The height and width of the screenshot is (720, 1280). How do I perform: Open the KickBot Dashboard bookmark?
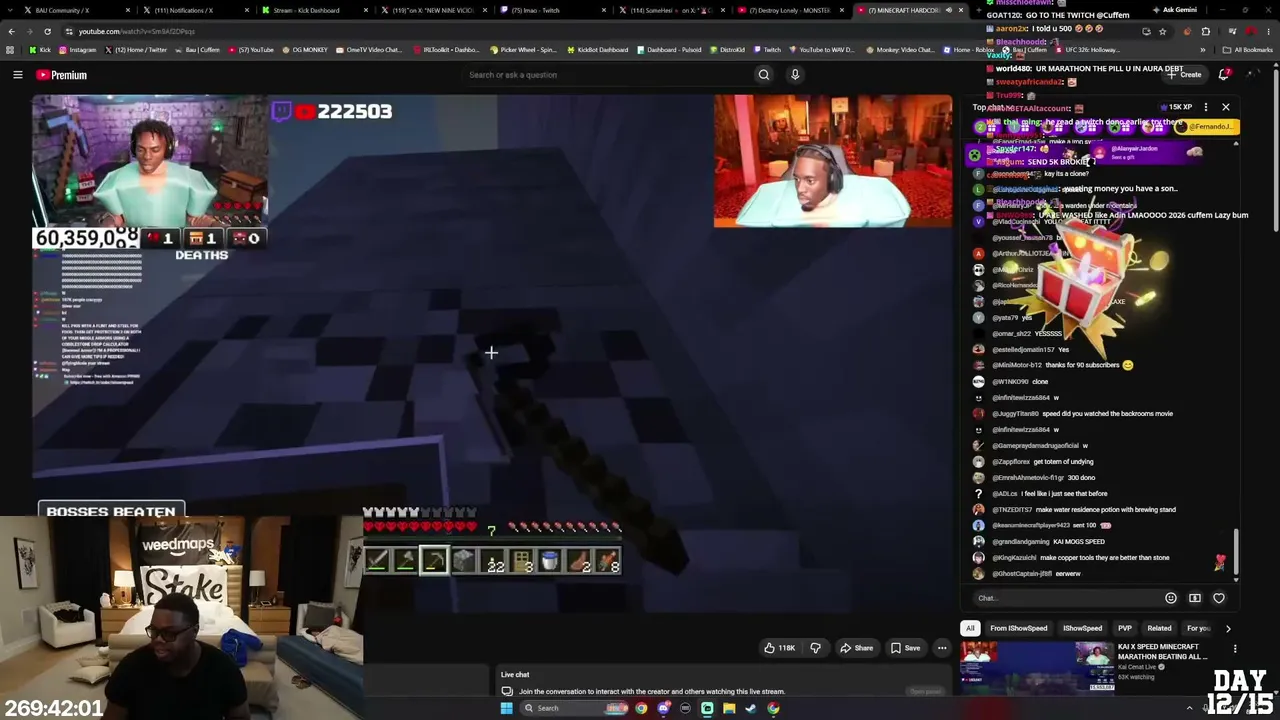597,50
